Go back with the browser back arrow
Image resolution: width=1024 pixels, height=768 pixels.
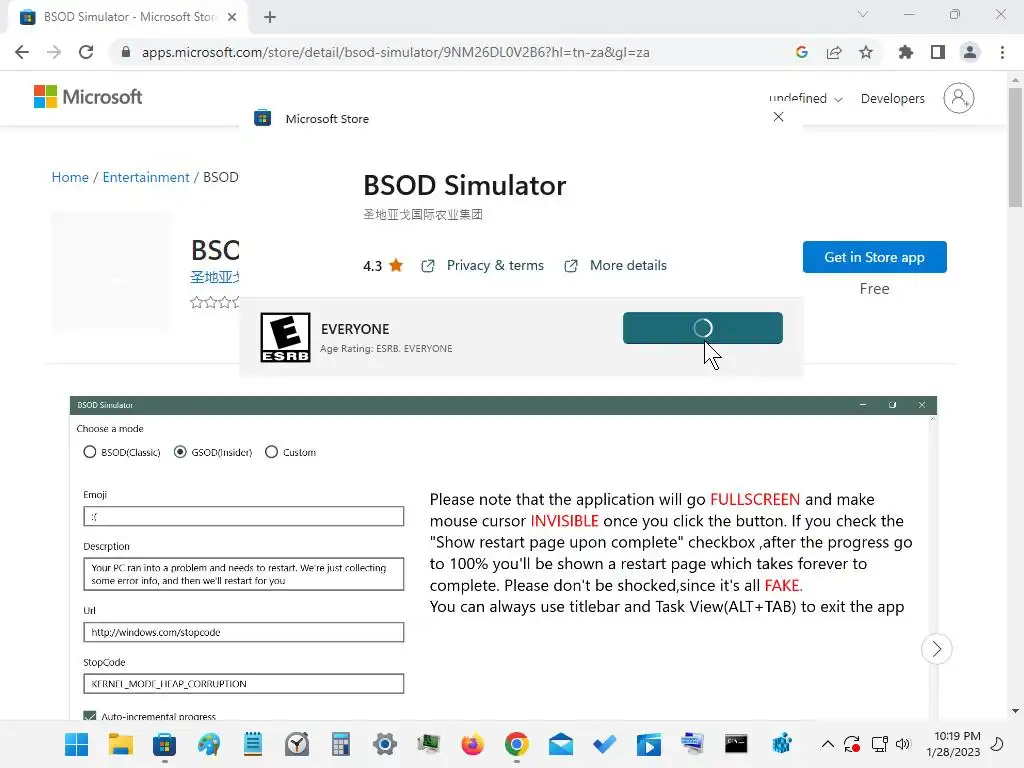(x=22, y=52)
